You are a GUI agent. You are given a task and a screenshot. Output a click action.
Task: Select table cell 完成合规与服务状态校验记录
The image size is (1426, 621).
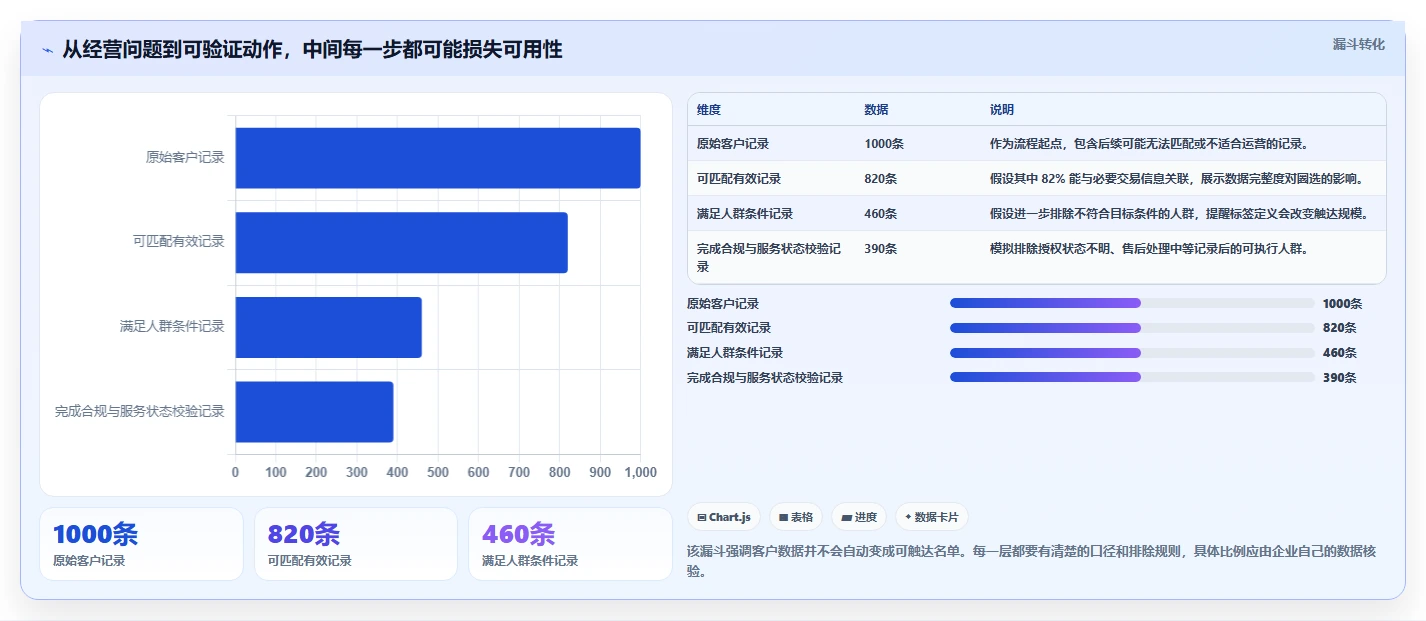[x=771, y=258]
